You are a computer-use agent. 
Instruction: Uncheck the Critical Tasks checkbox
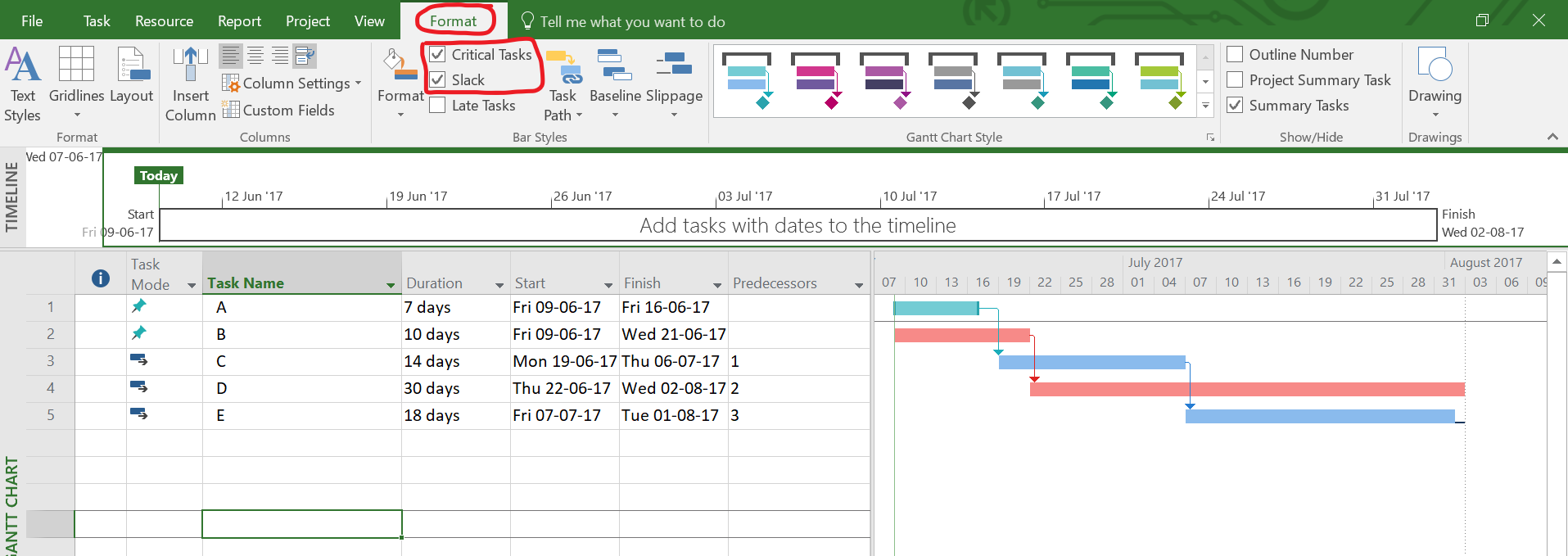(438, 55)
